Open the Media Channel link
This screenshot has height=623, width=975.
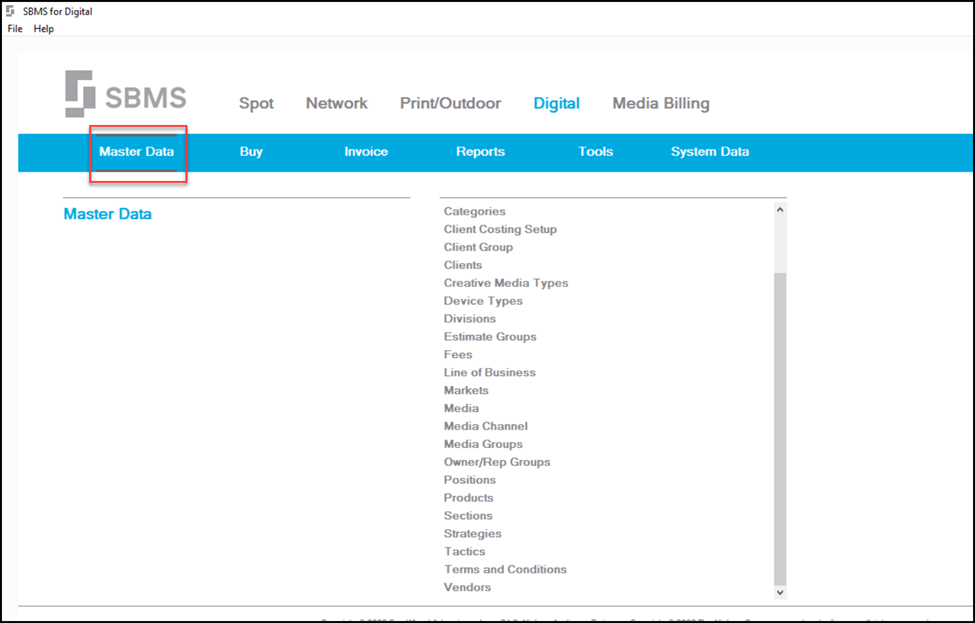(486, 427)
